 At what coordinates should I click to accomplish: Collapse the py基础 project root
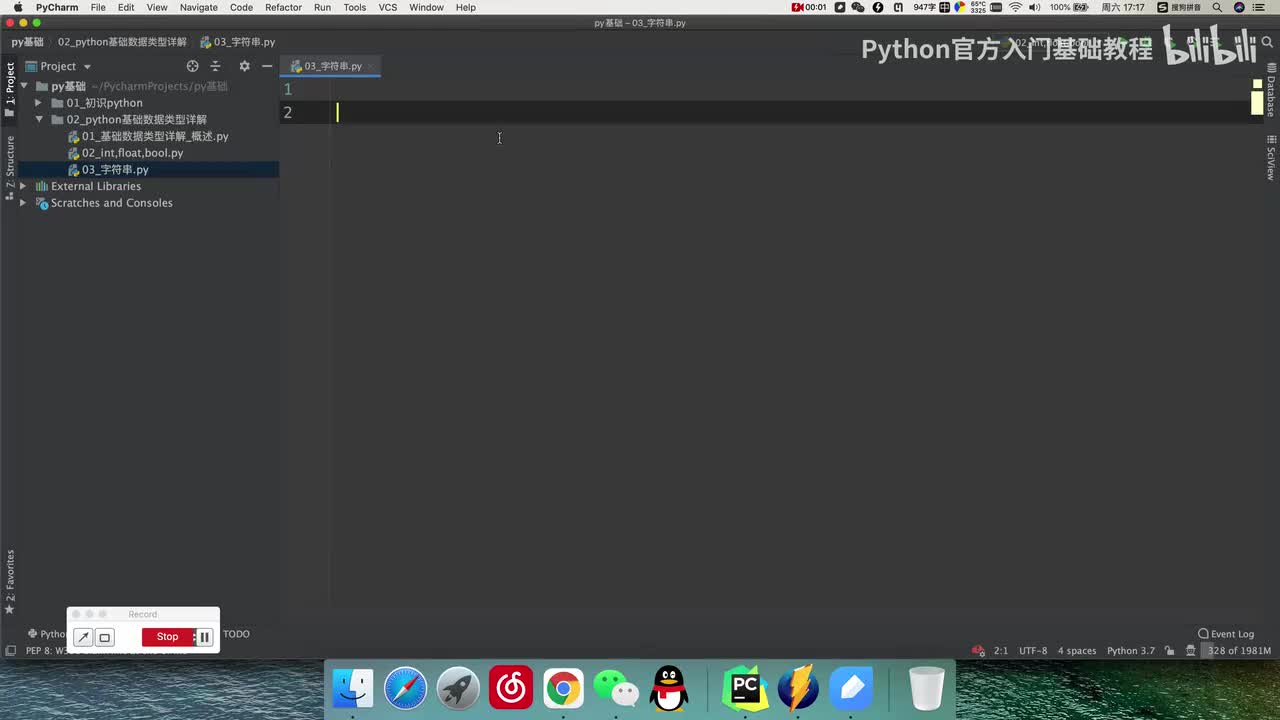click(x=23, y=87)
